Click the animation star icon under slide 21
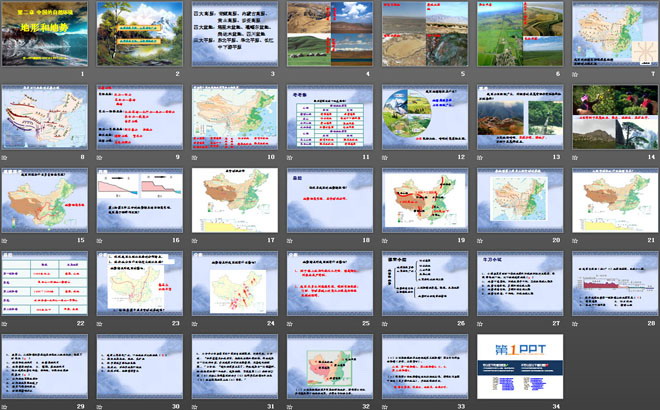The image size is (660, 410). pyautogui.click(x=575, y=241)
